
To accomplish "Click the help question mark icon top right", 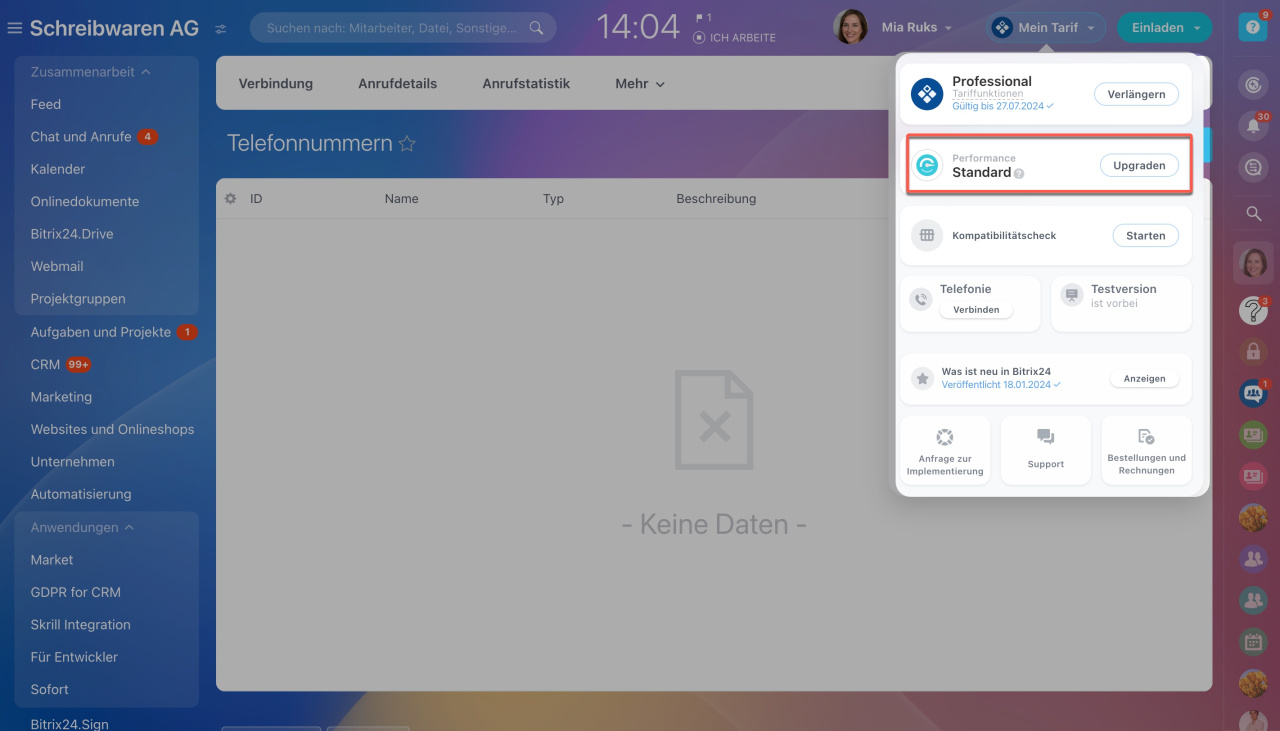I will (1251, 27).
